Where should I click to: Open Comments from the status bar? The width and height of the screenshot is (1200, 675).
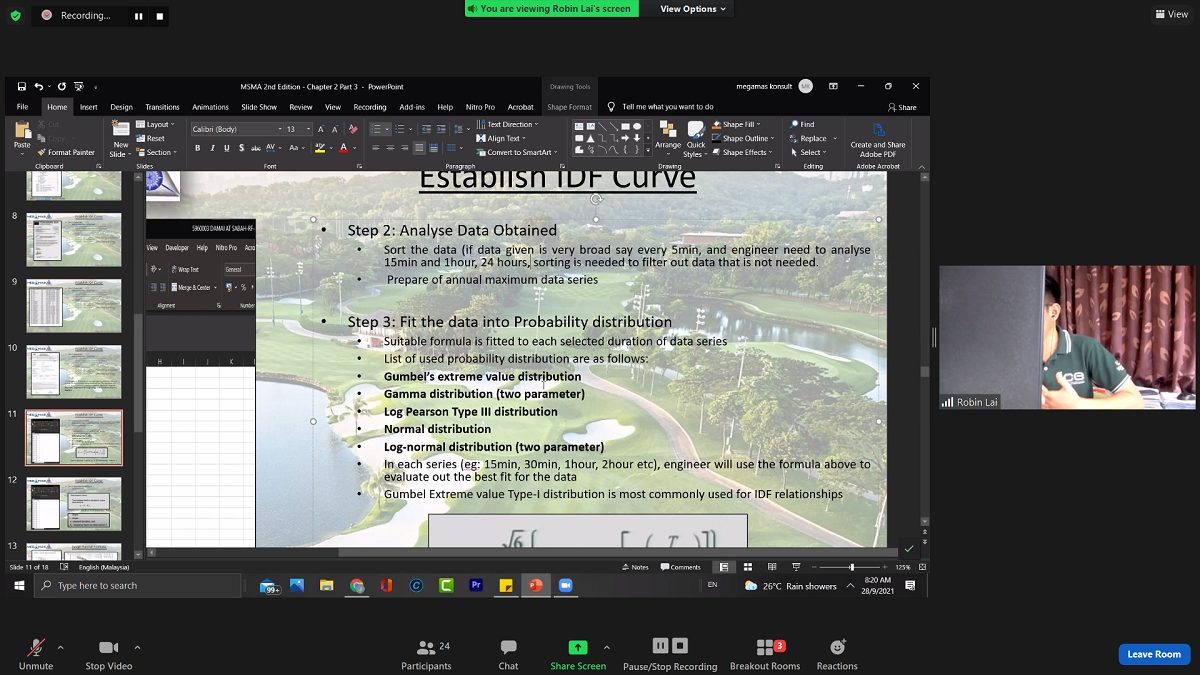pos(681,567)
